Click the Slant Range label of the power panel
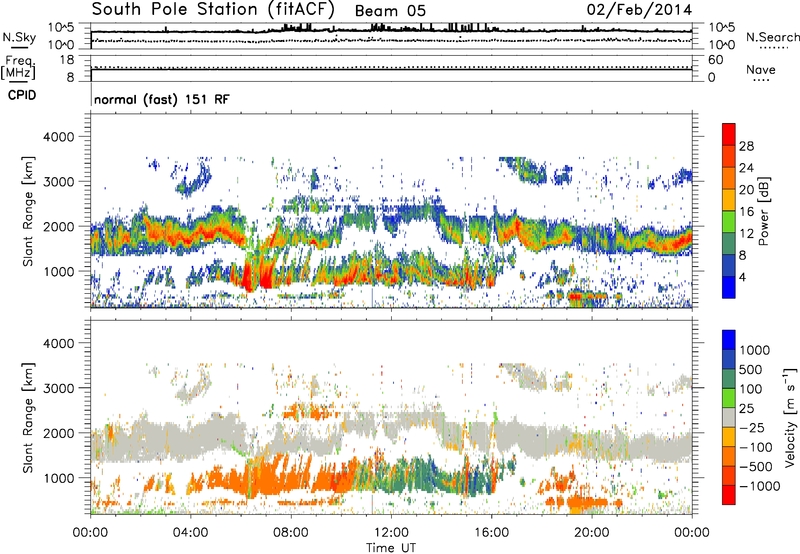This screenshot has height=554, width=800. (28, 211)
